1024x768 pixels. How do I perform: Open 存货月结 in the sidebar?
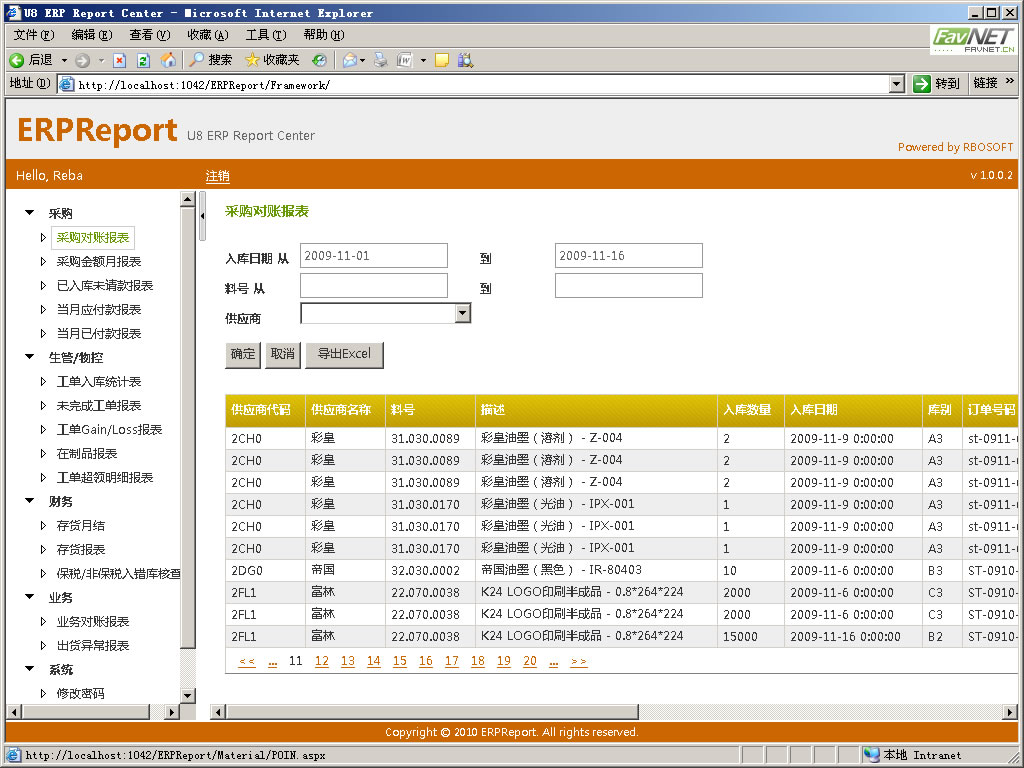pos(80,525)
